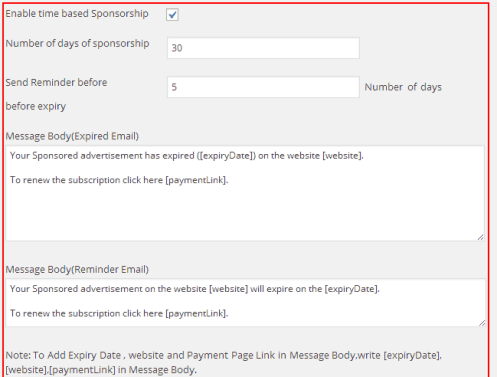Click the Send Reminder before input field
Image resolution: width=497 pixels, height=377 pixels.
(x=263, y=87)
